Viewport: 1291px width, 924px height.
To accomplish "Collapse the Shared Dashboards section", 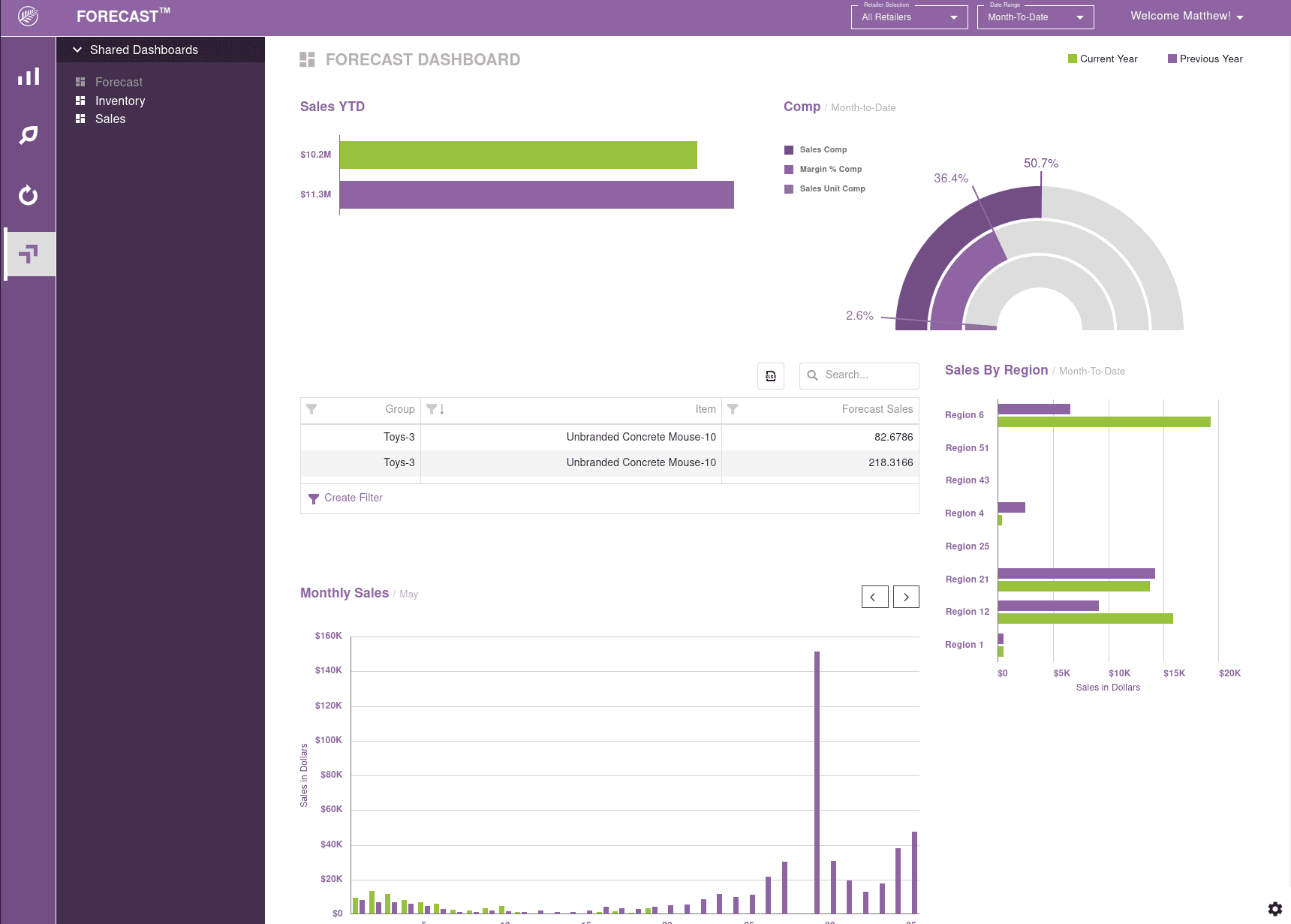I will (77, 50).
